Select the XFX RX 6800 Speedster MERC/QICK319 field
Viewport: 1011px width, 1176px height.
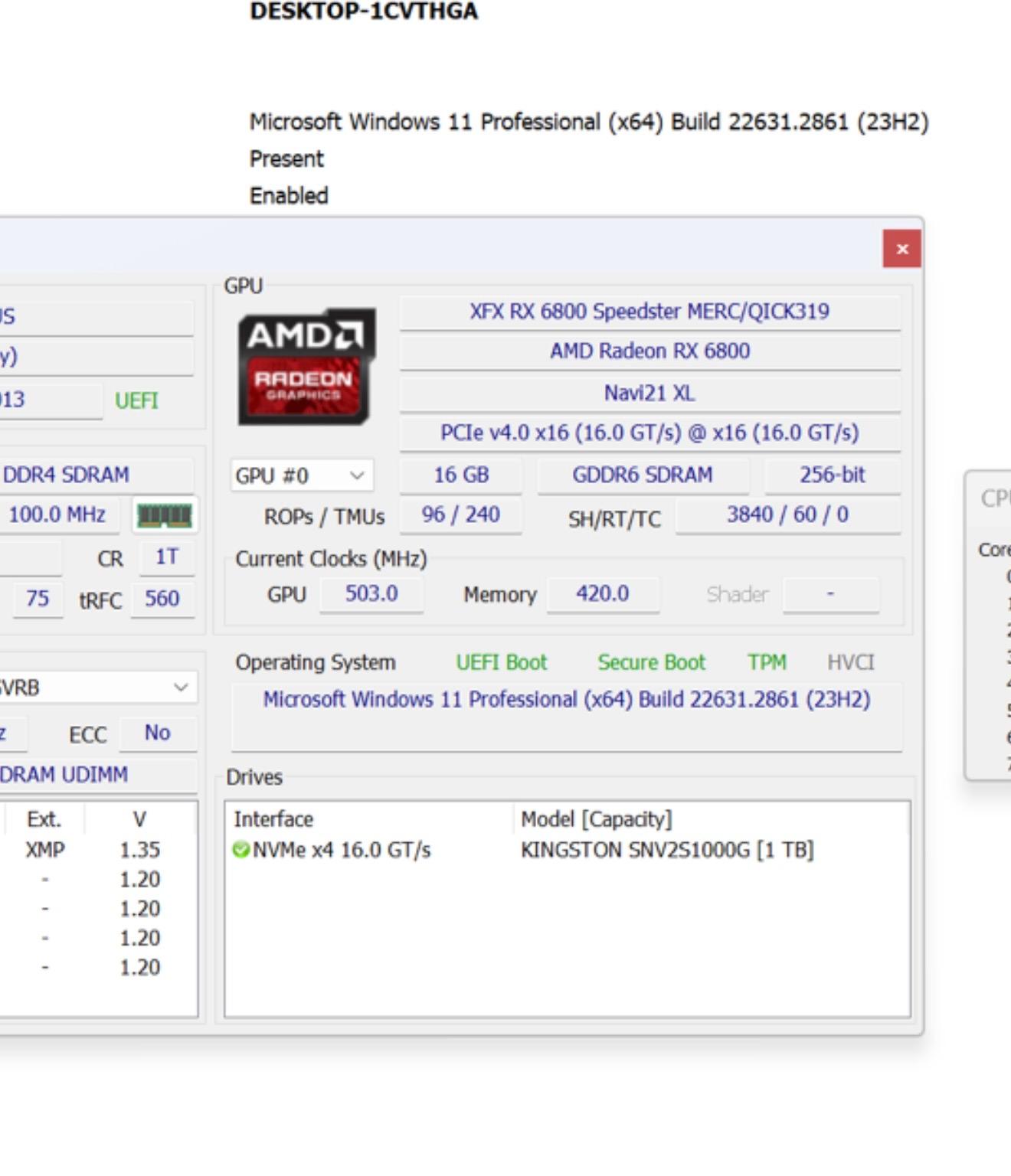pos(649,312)
